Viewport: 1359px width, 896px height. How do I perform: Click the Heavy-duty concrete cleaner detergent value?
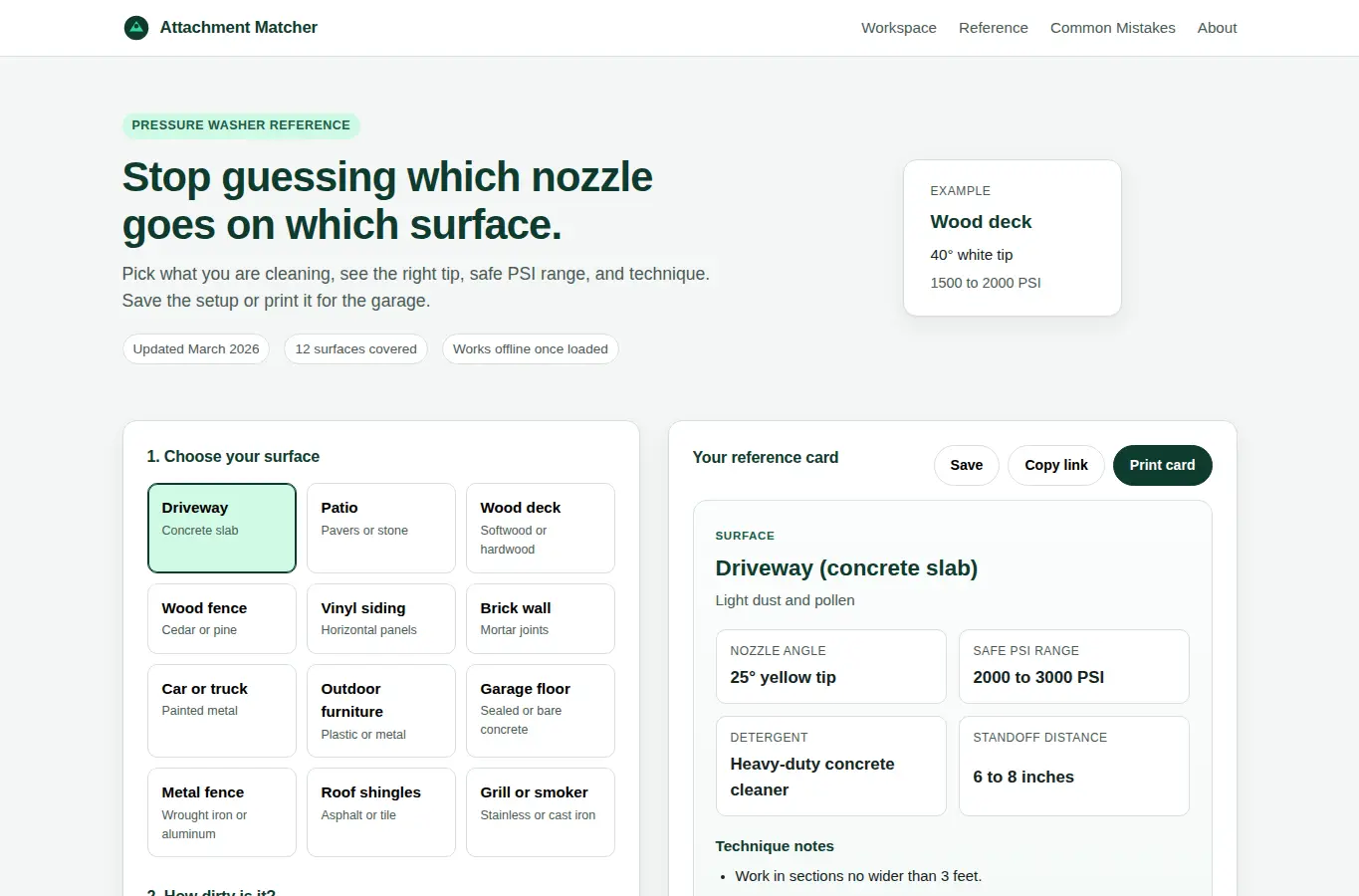pyautogui.click(x=812, y=777)
